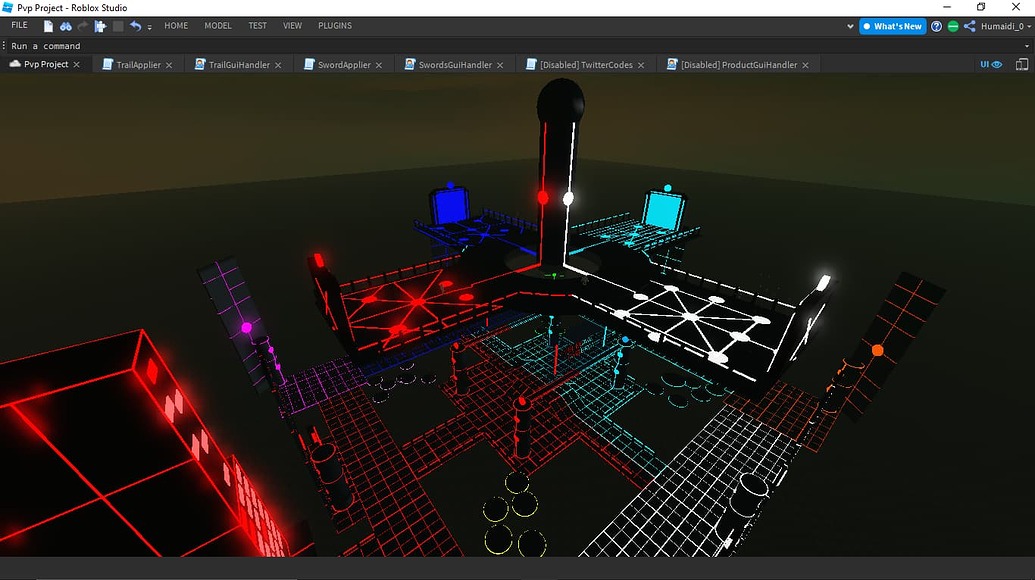Open the FILE menu
Viewport: 1035px width, 580px height.
(18, 25)
